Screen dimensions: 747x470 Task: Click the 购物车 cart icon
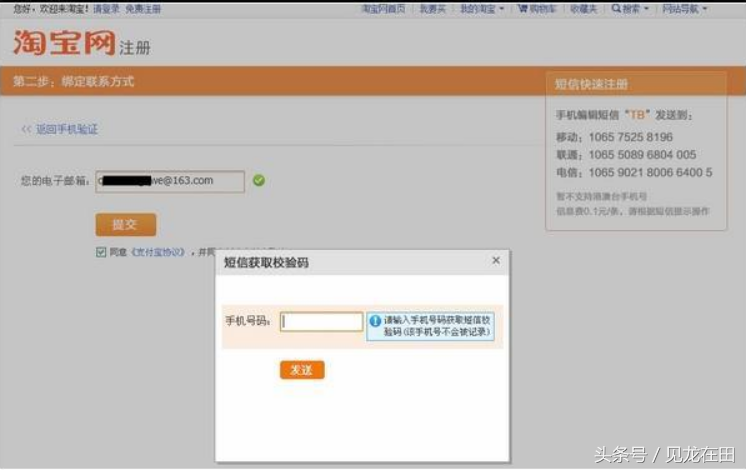[x=523, y=8]
